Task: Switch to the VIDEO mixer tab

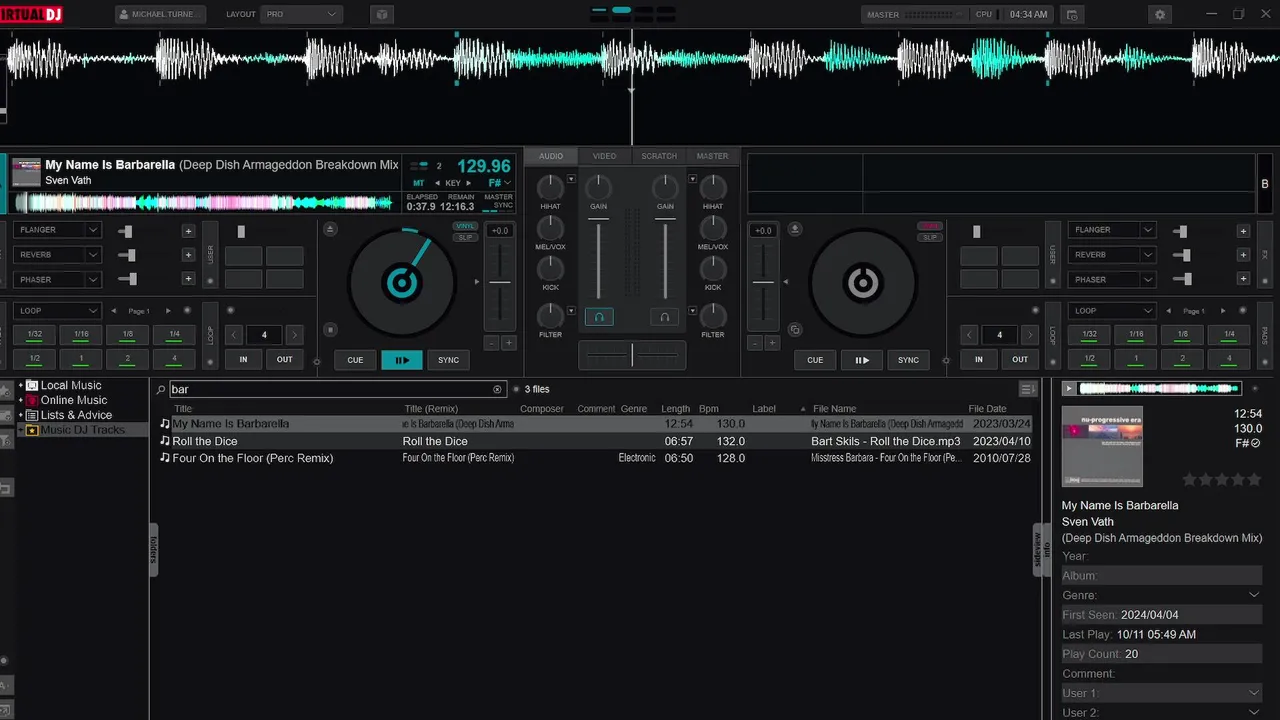Action: 604,156
